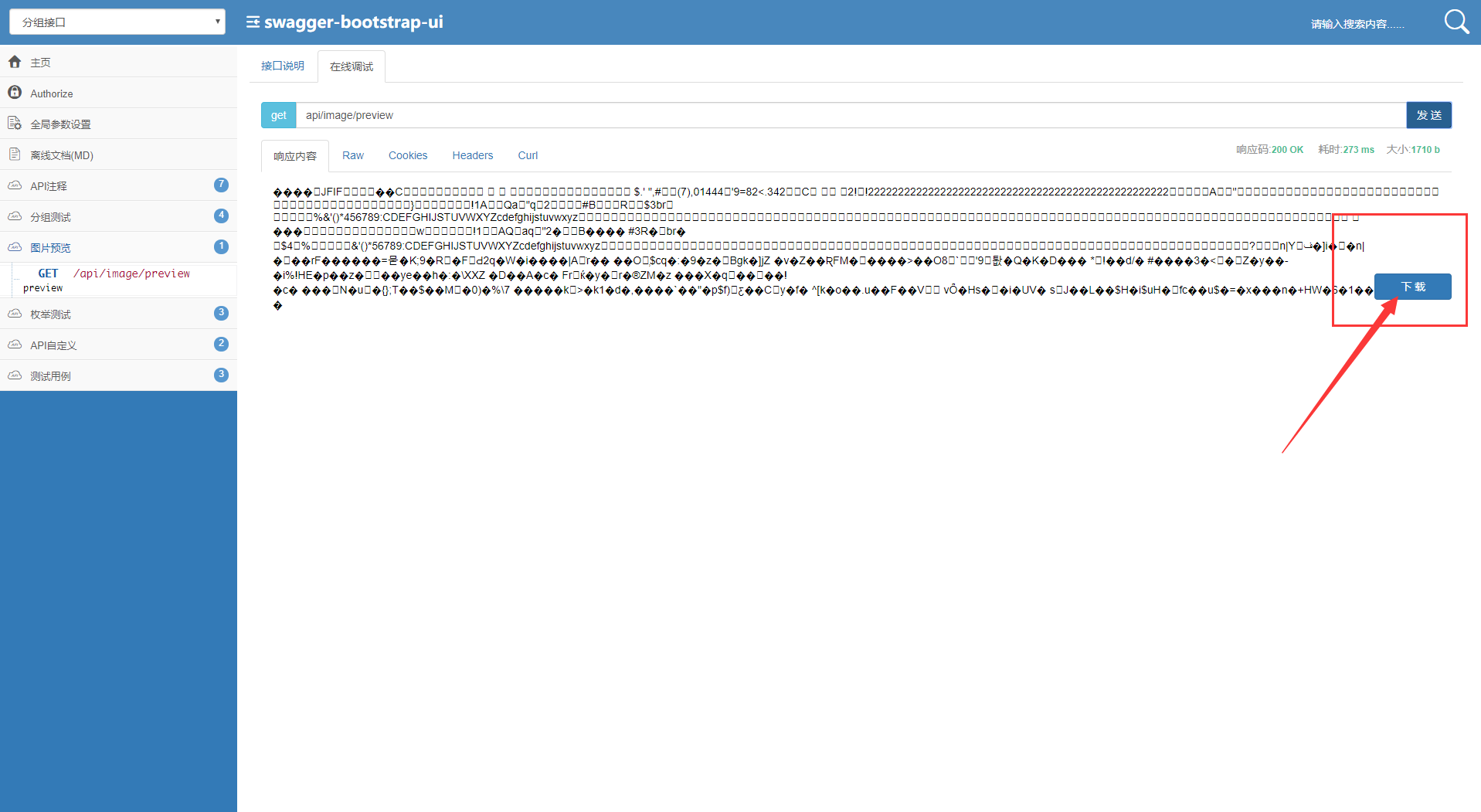The width and height of the screenshot is (1481, 812).
Task: Switch to the 接口说明 tab
Action: click(283, 66)
